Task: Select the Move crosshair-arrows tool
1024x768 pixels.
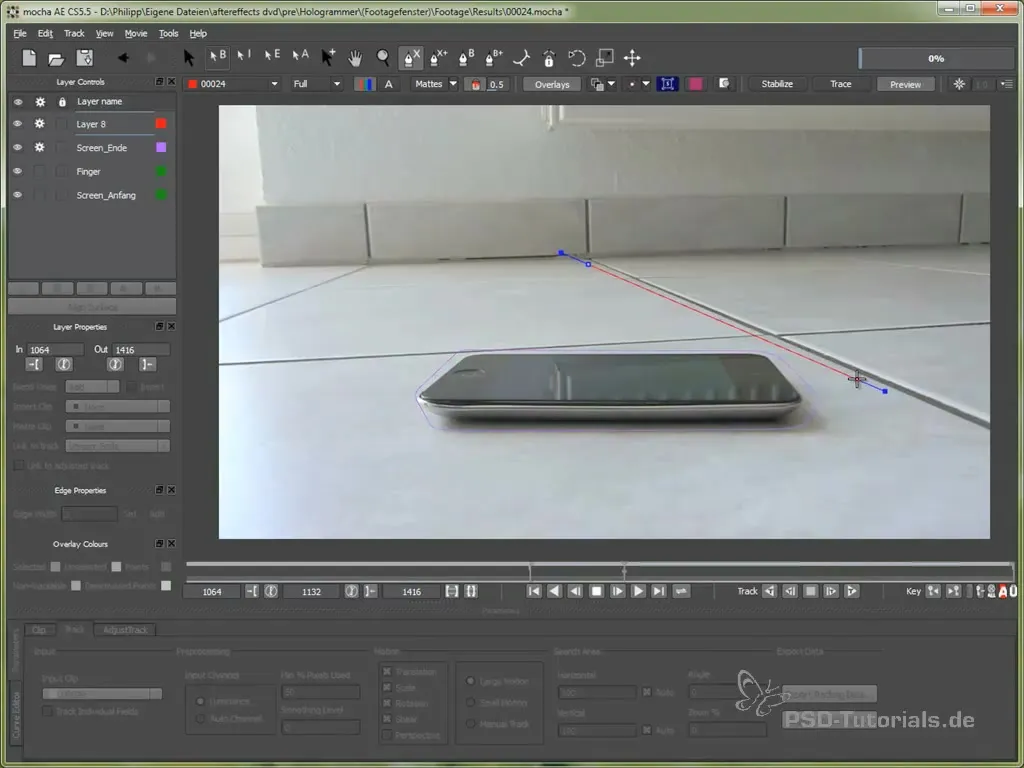Action: 632,58
